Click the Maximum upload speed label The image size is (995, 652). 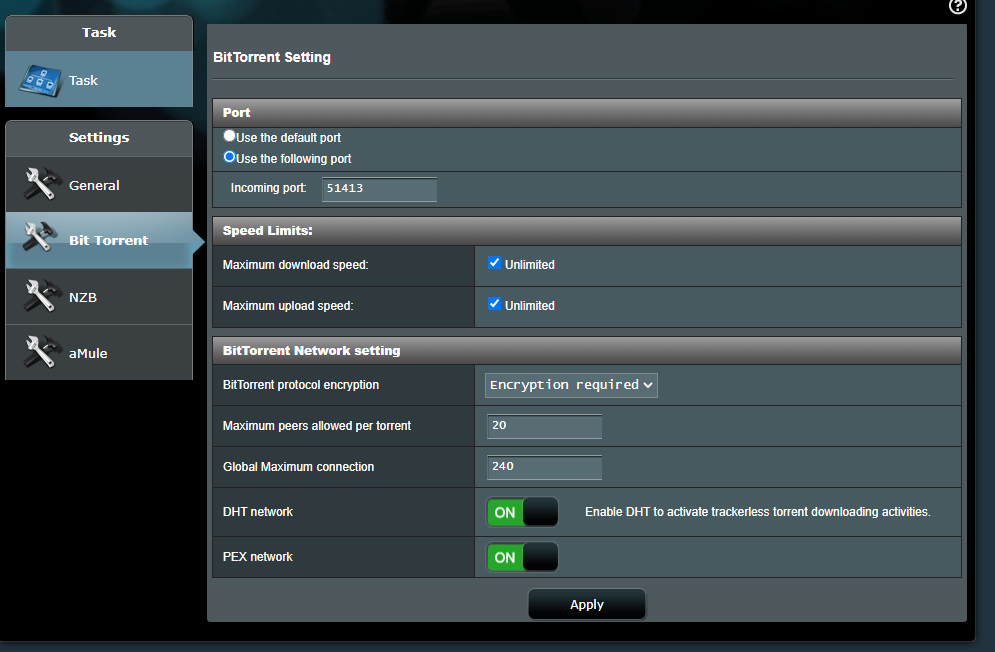288,306
